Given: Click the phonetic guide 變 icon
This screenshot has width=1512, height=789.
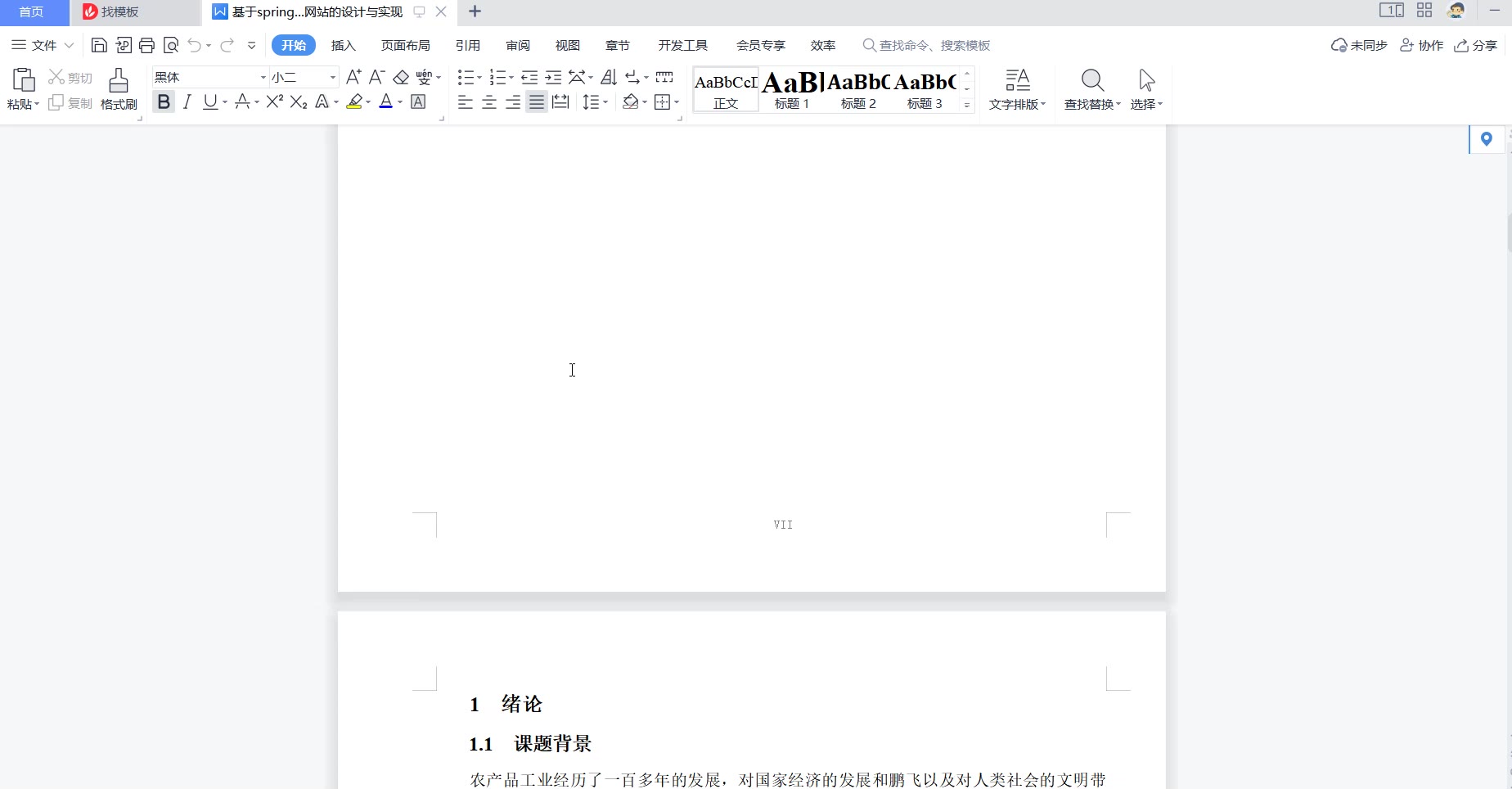Looking at the screenshot, I should tap(424, 77).
